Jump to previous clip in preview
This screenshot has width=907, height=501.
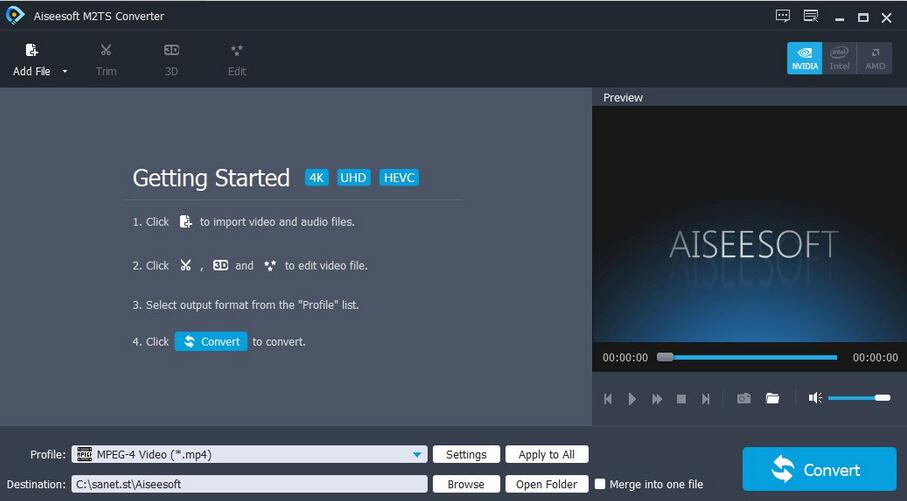point(608,399)
